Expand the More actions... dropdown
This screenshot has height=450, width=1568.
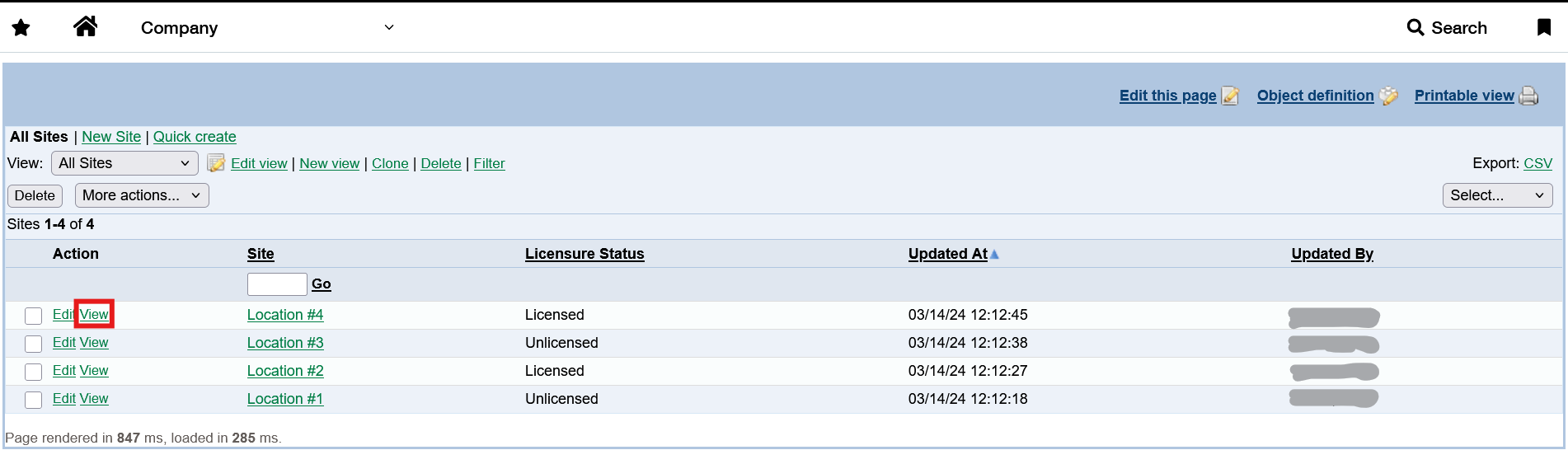tap(142, 195)
